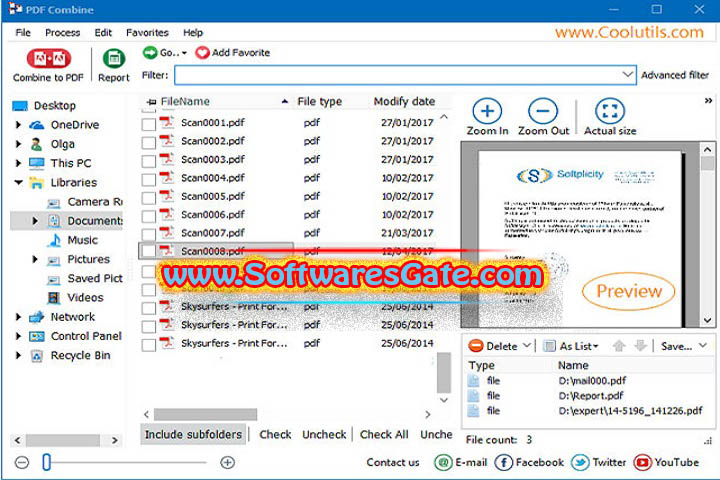Viewport: 720px width, 480px height.
Task: Click the file list horizontal scrollbar
Action: point(205,414)
